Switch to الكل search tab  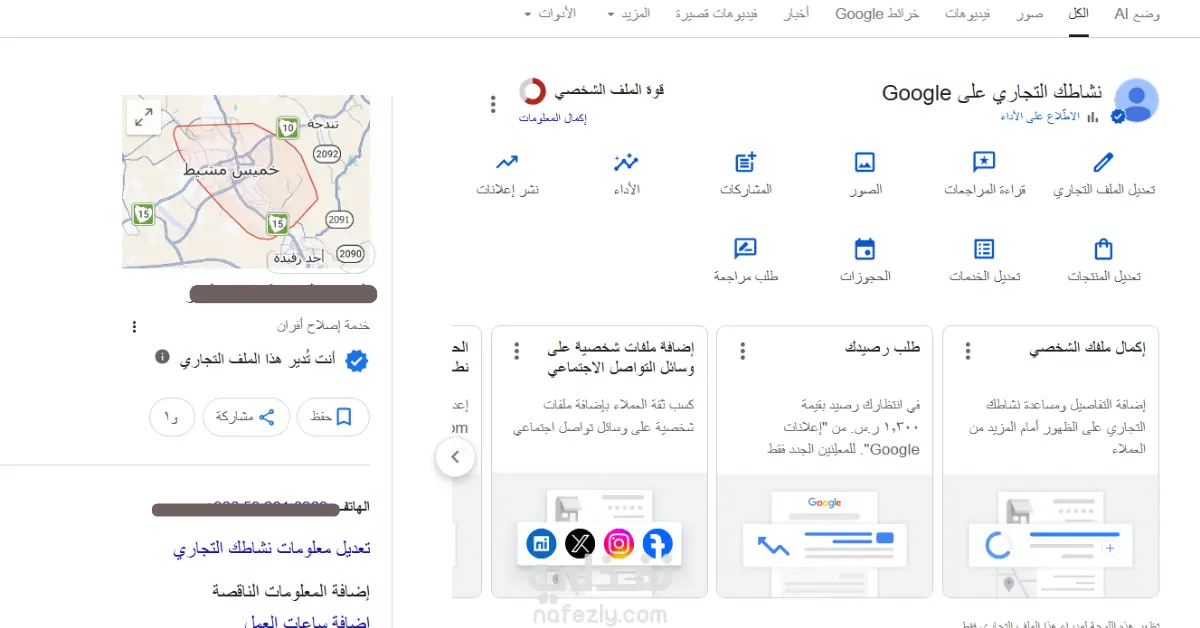coord(1078,14)
